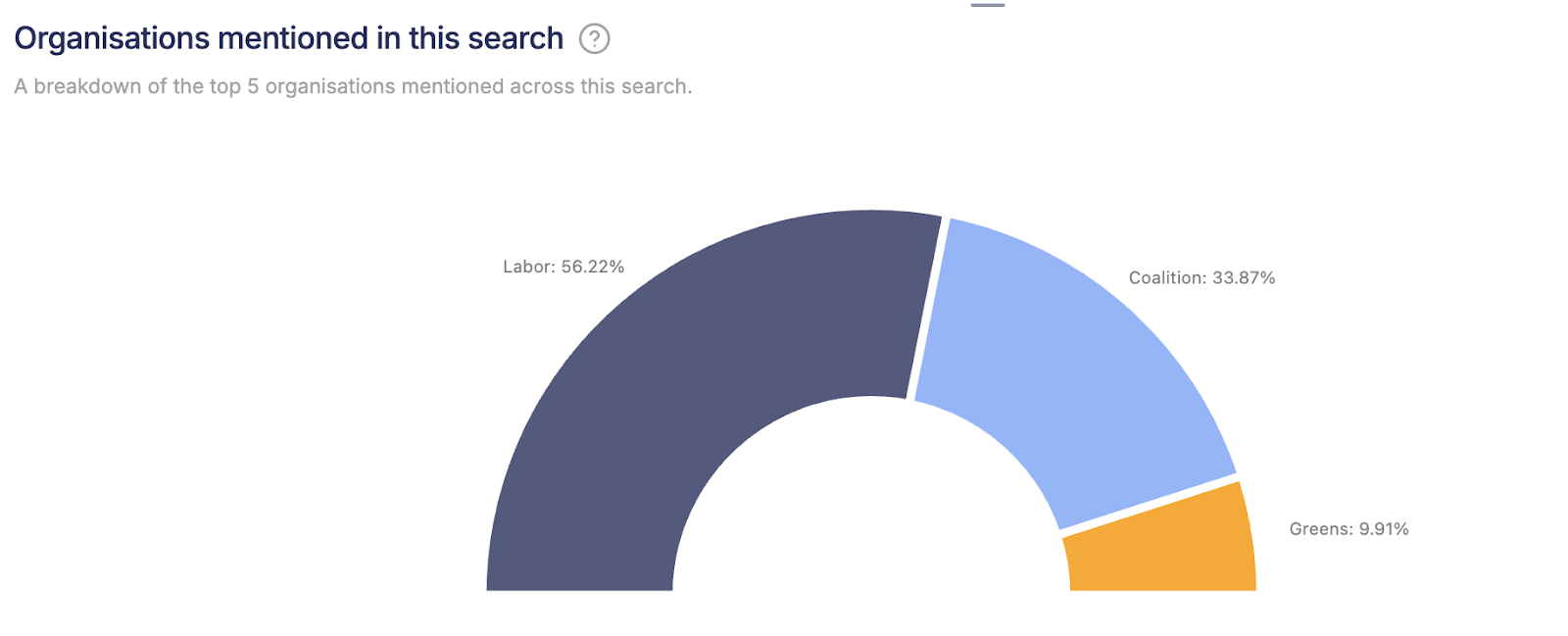Viewport: 1568px width, 636px height.
Task: Click the 9.91% percentage value
Action: tap(1384, 529)
